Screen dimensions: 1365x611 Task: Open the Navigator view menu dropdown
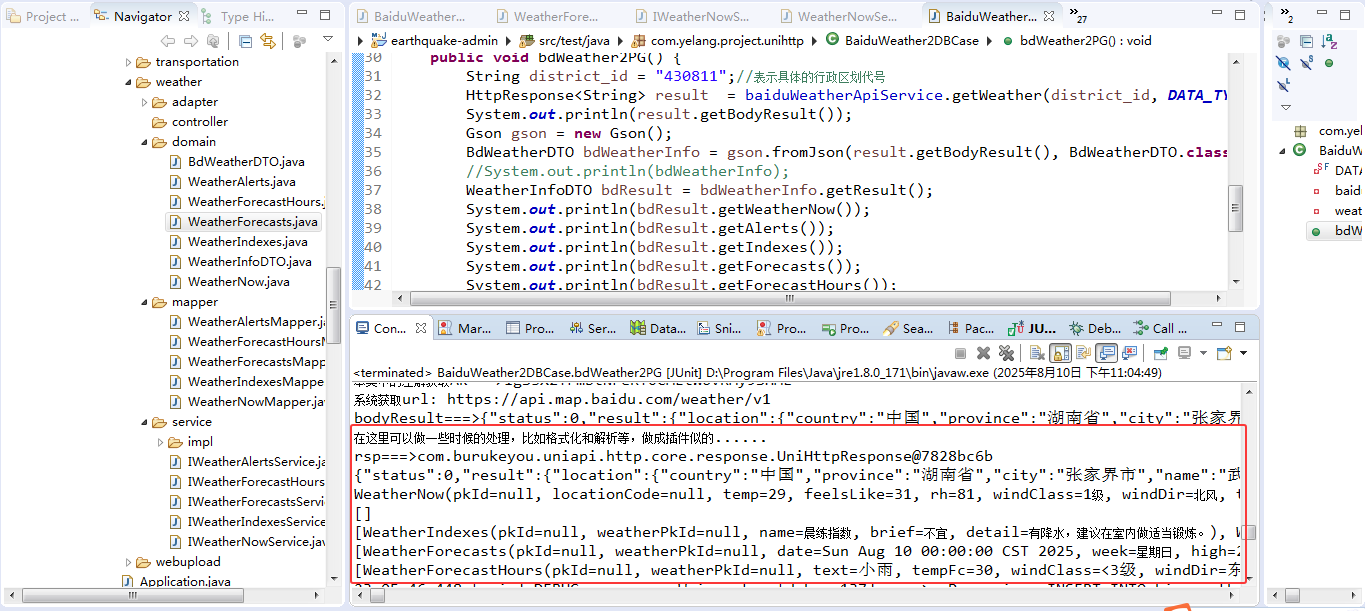pos(328,39)
